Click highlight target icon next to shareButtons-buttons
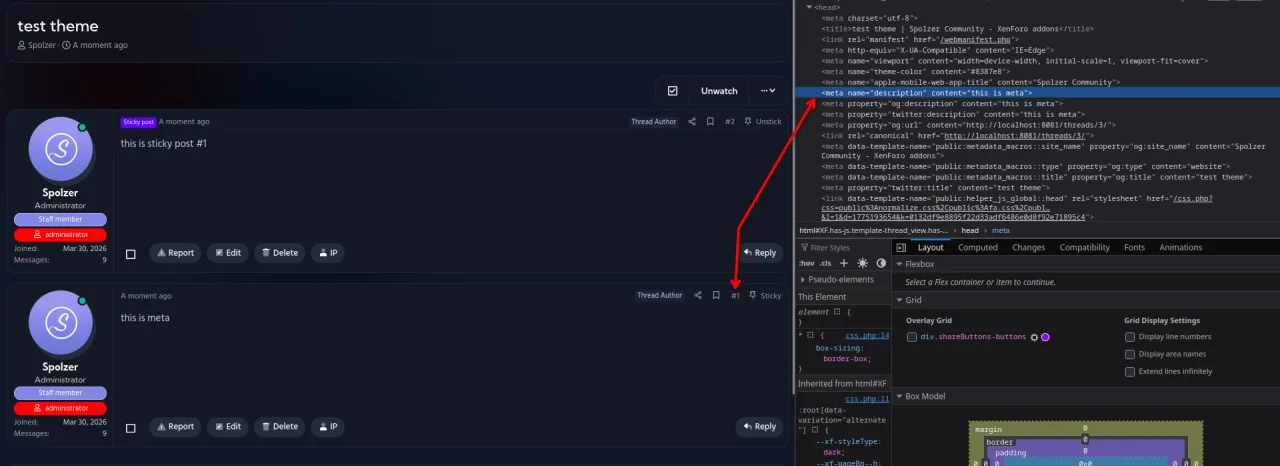Screen dimensions: 1280x466 point(1035,337)
